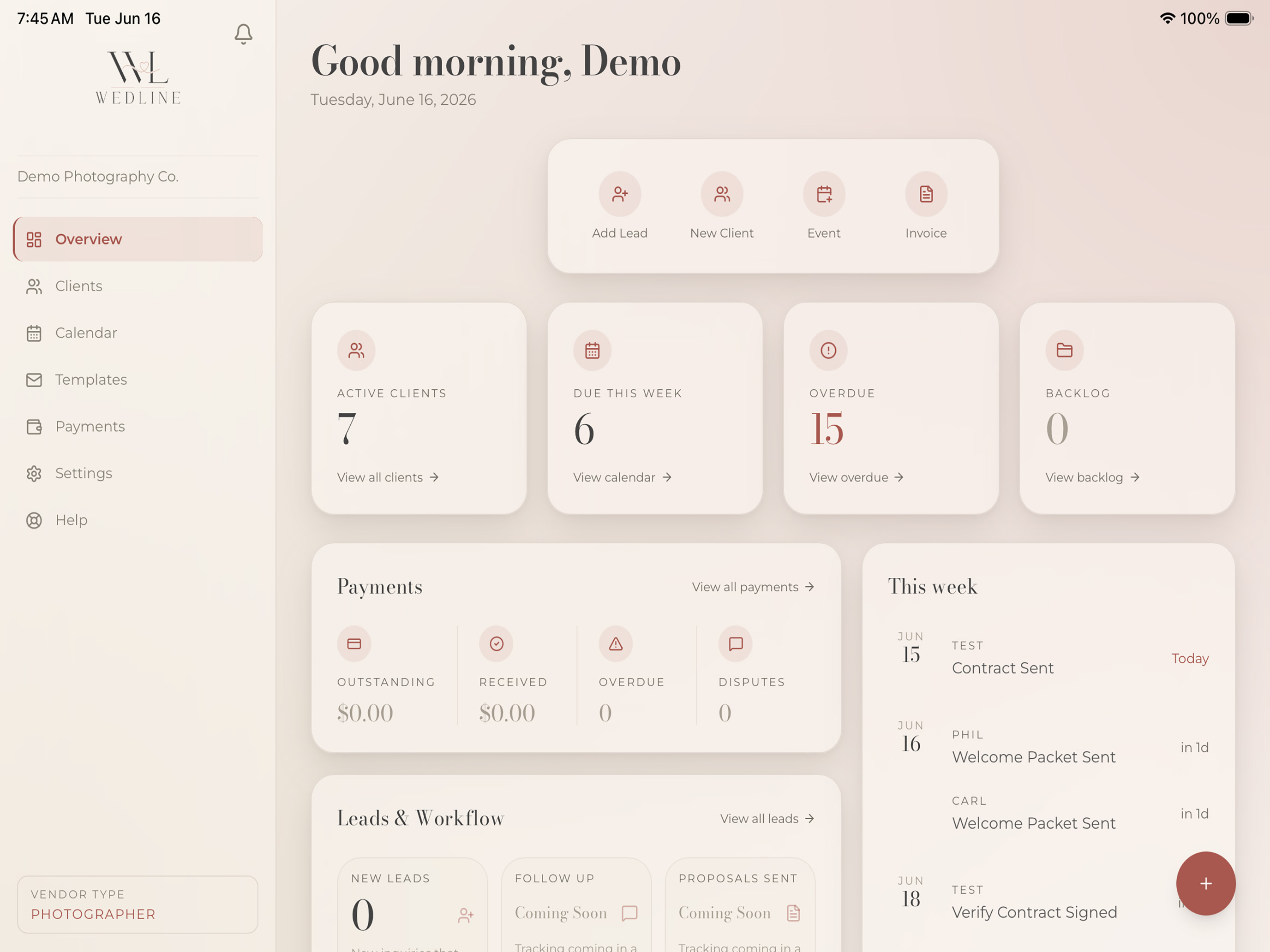Click the 7:45 AM clock
Image resolution: width=1270 pixels, height=952 pixels.
(x=45, y=18)
